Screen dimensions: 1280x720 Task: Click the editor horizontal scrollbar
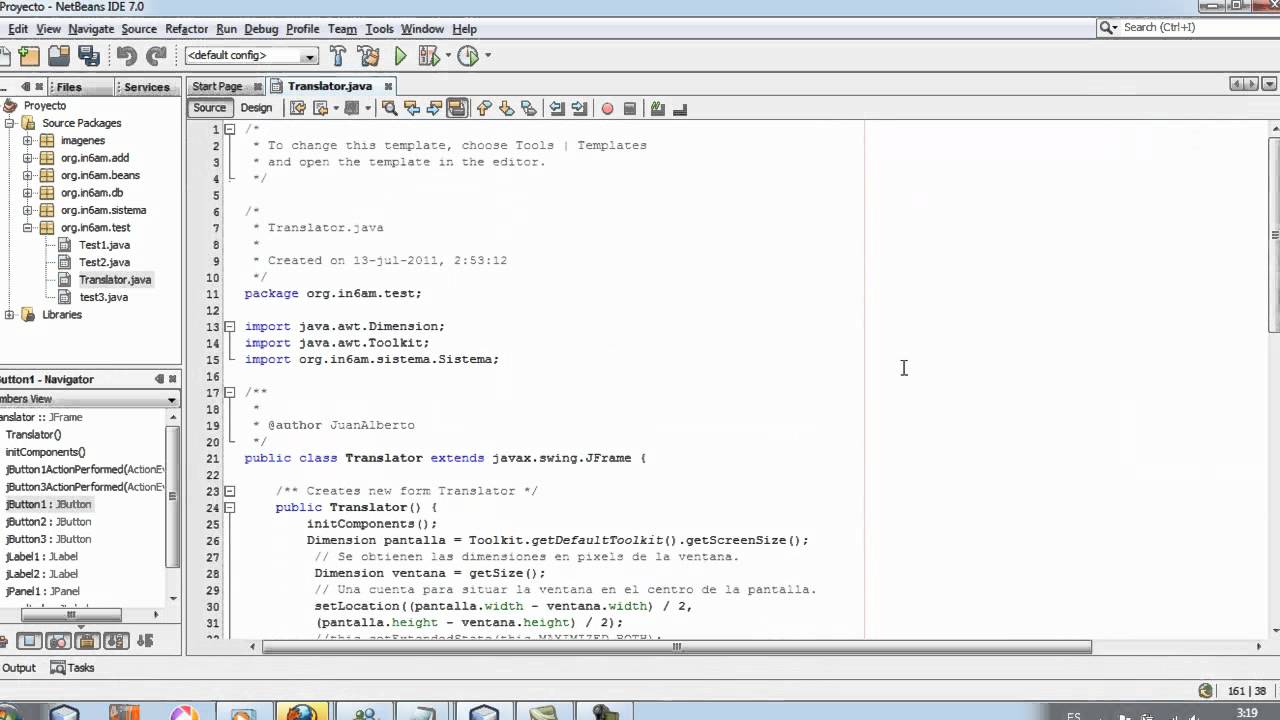[677, 647]
